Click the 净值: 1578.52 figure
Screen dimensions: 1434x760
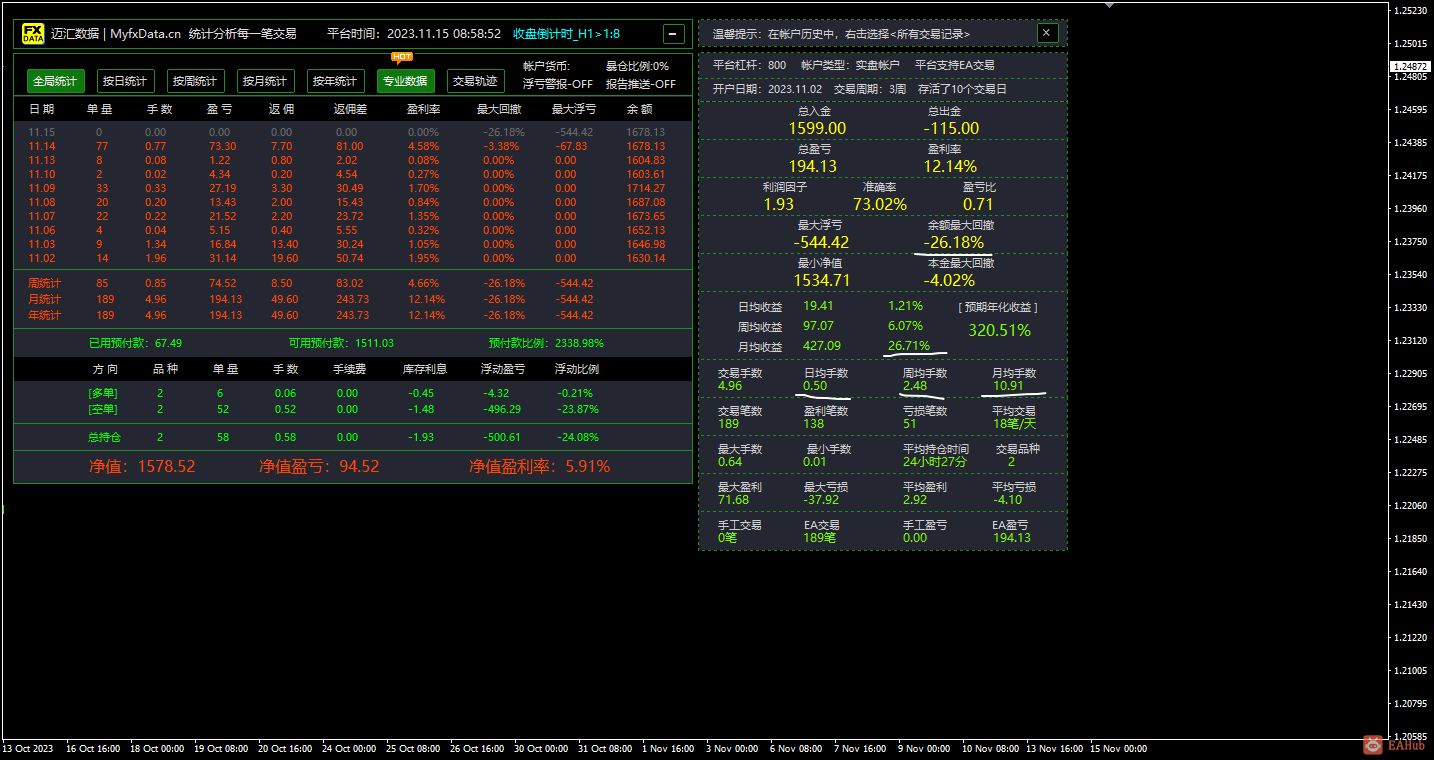(142, 466)
